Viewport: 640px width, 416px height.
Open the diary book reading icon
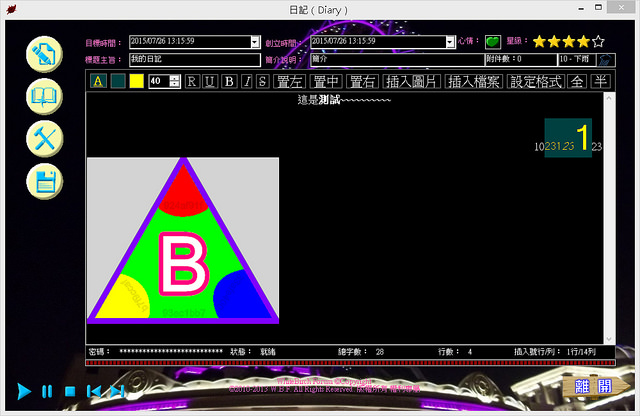click(44, 97)
